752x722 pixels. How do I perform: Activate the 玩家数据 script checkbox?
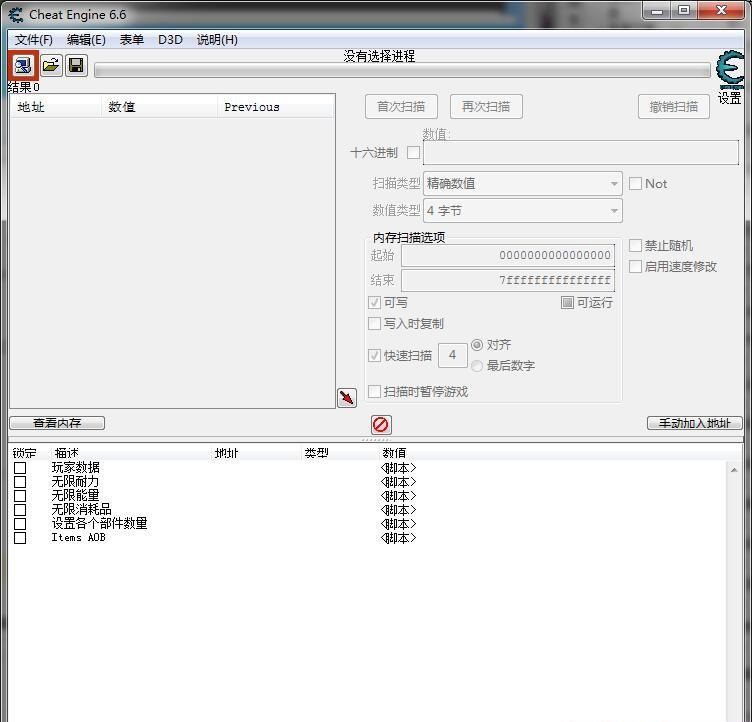click(20, 468)
